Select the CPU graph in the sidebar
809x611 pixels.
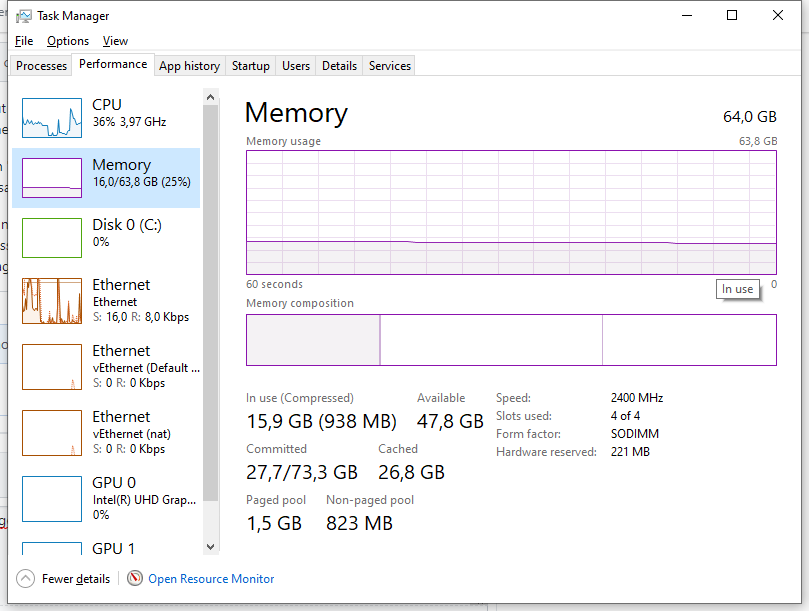point(110,115)
